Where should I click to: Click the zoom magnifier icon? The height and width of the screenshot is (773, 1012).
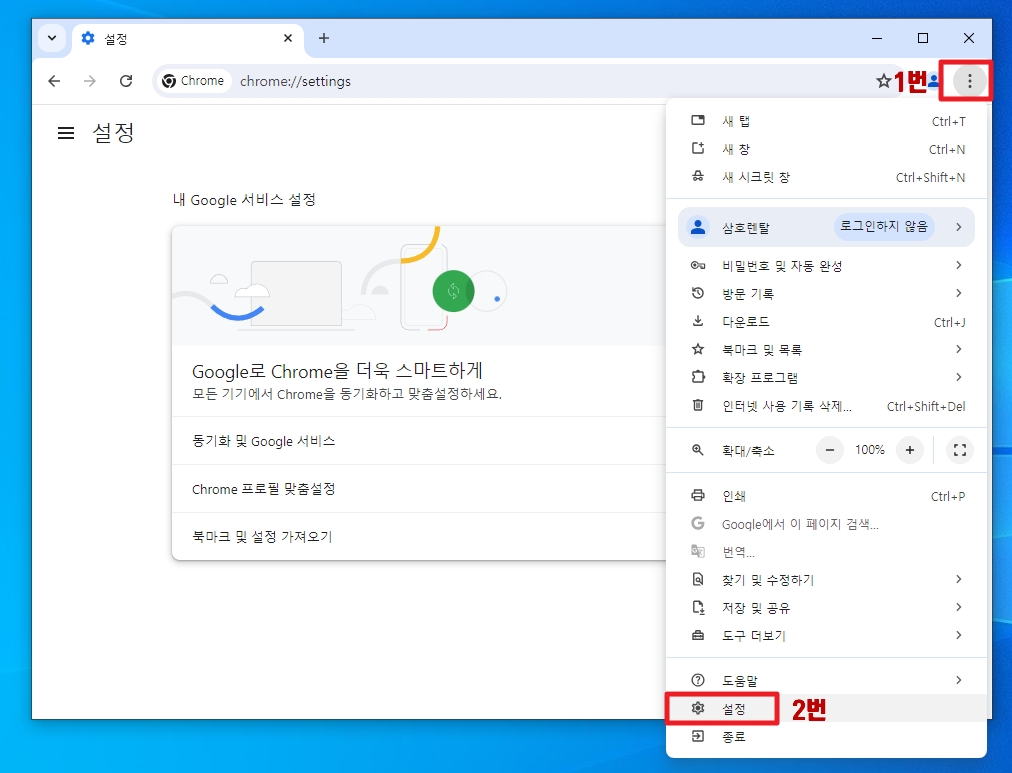(x=698, y=450)
